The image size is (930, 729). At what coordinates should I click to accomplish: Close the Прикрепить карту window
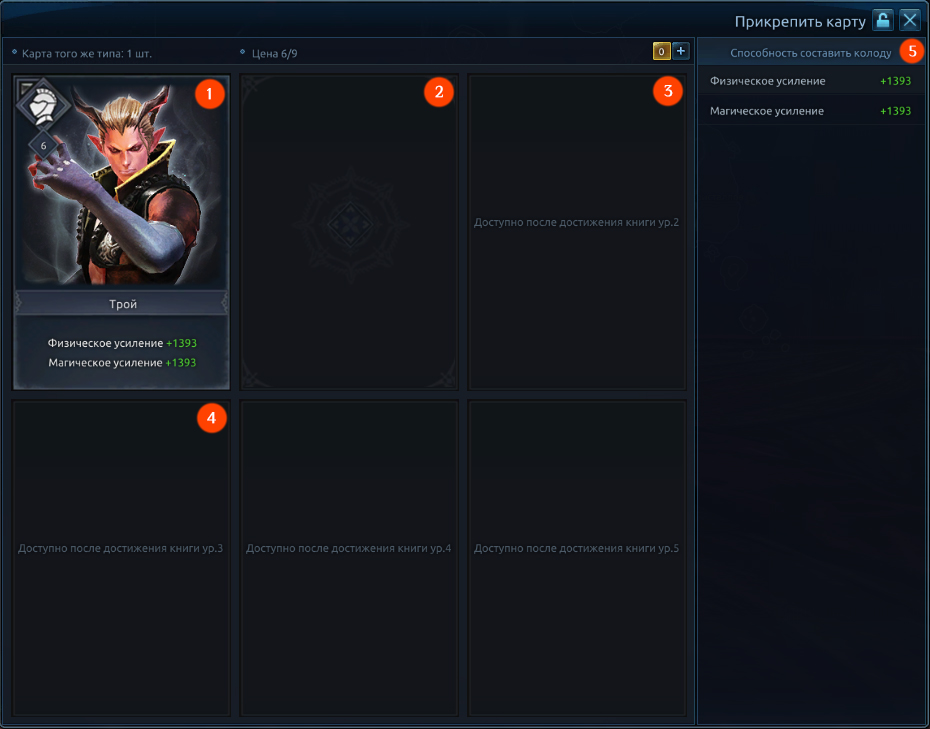coord(909,20)
